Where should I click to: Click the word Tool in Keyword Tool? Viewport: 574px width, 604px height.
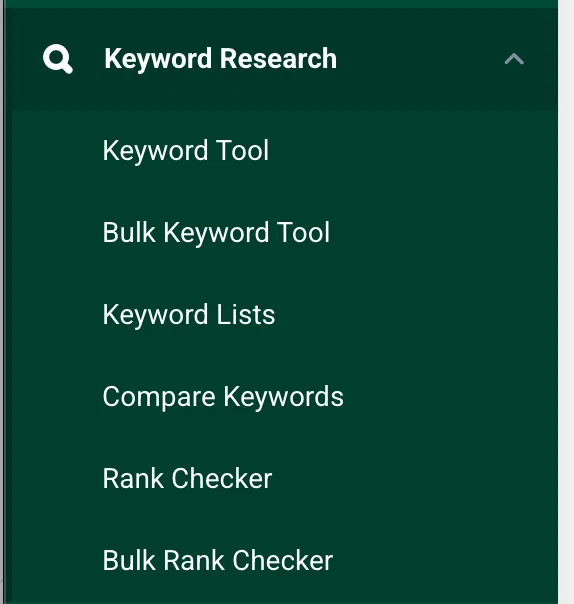point(242,150)
